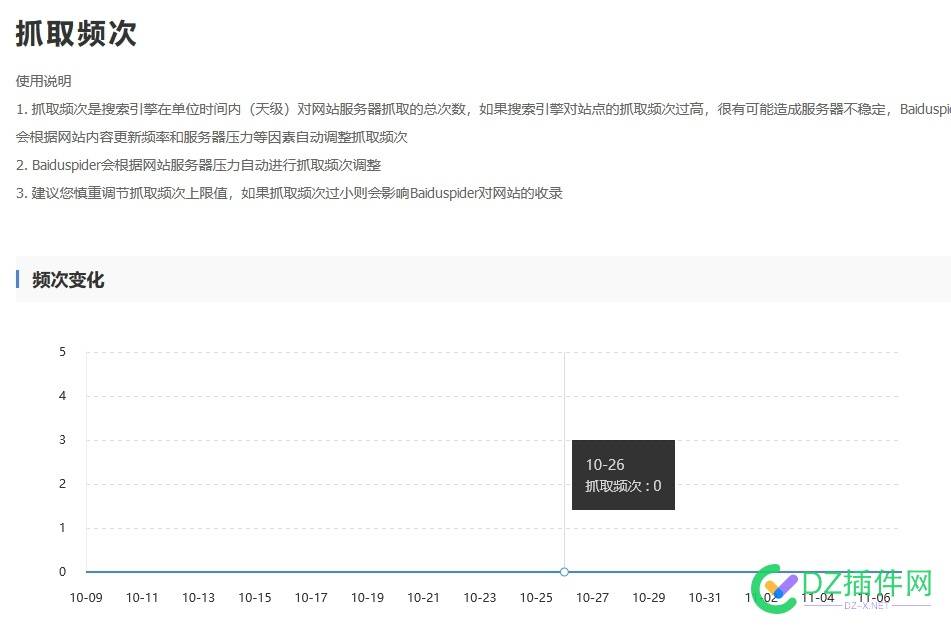Click y-axis value 5

pos(62,352)
